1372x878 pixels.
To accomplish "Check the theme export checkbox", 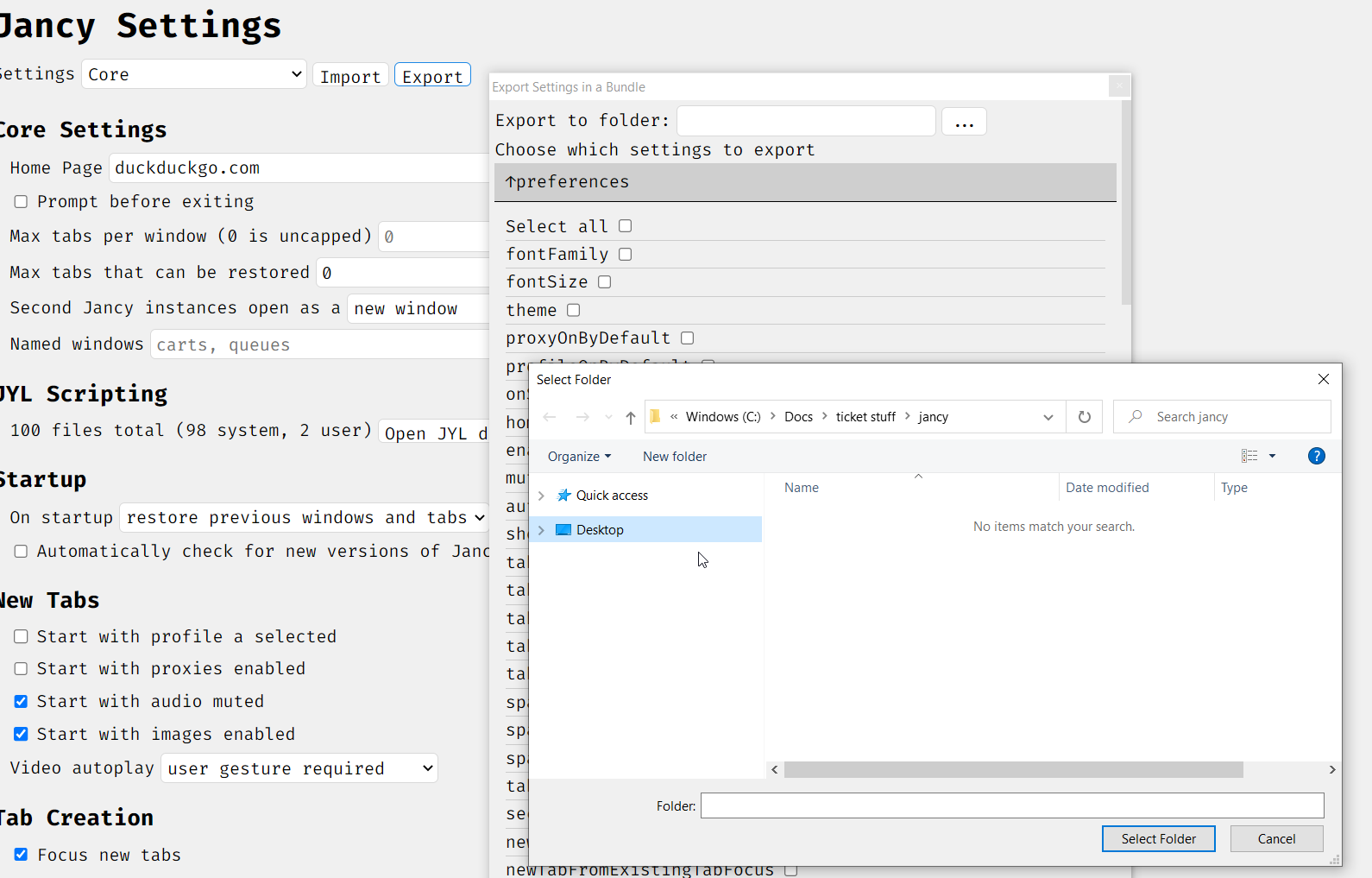I will pos(574,310).
